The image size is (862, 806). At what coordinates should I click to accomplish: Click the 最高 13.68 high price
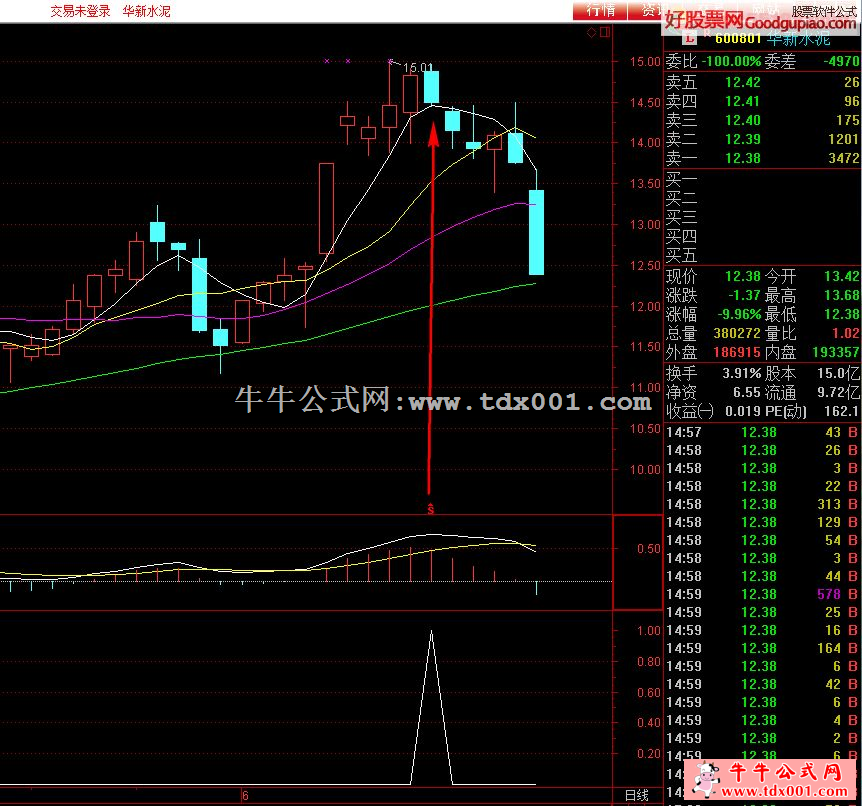(841, 295)
